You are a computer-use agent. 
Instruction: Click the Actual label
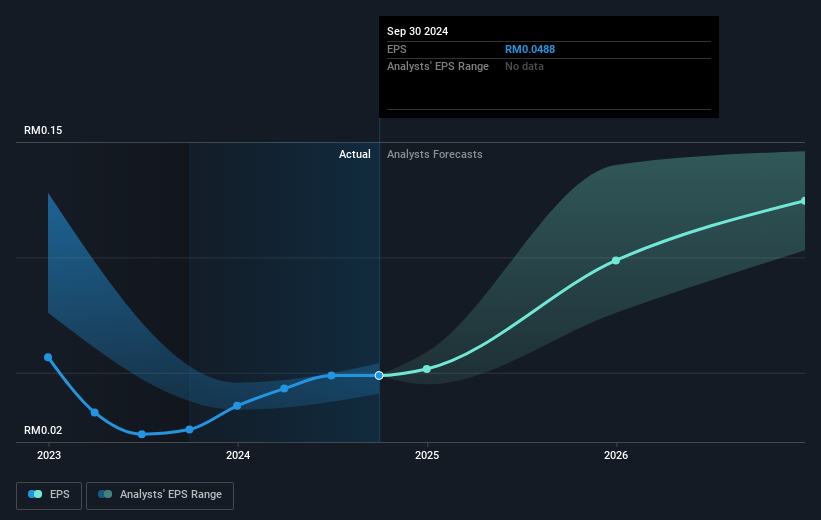[x=354, y=154]
